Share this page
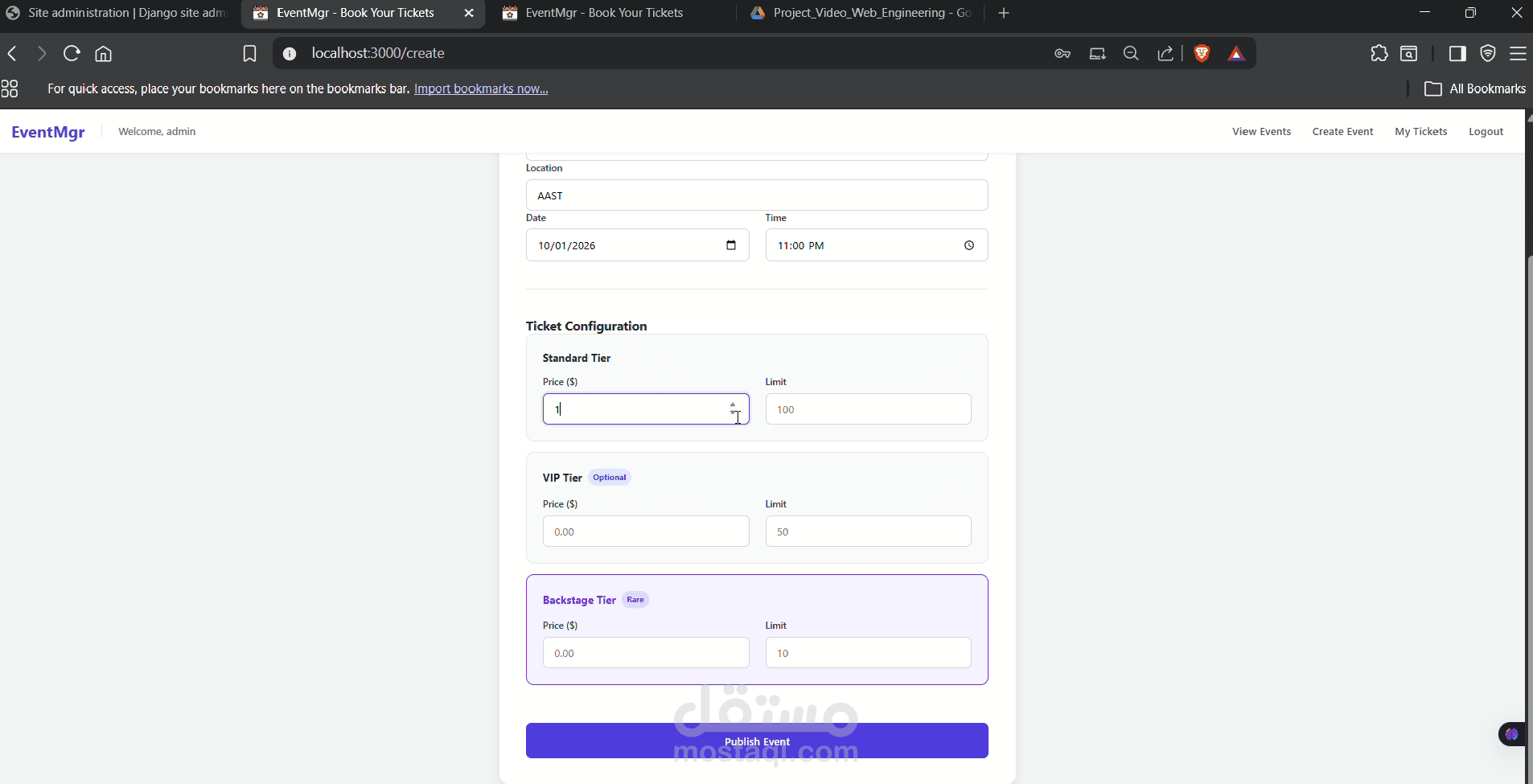 (x=1165, y=54)
